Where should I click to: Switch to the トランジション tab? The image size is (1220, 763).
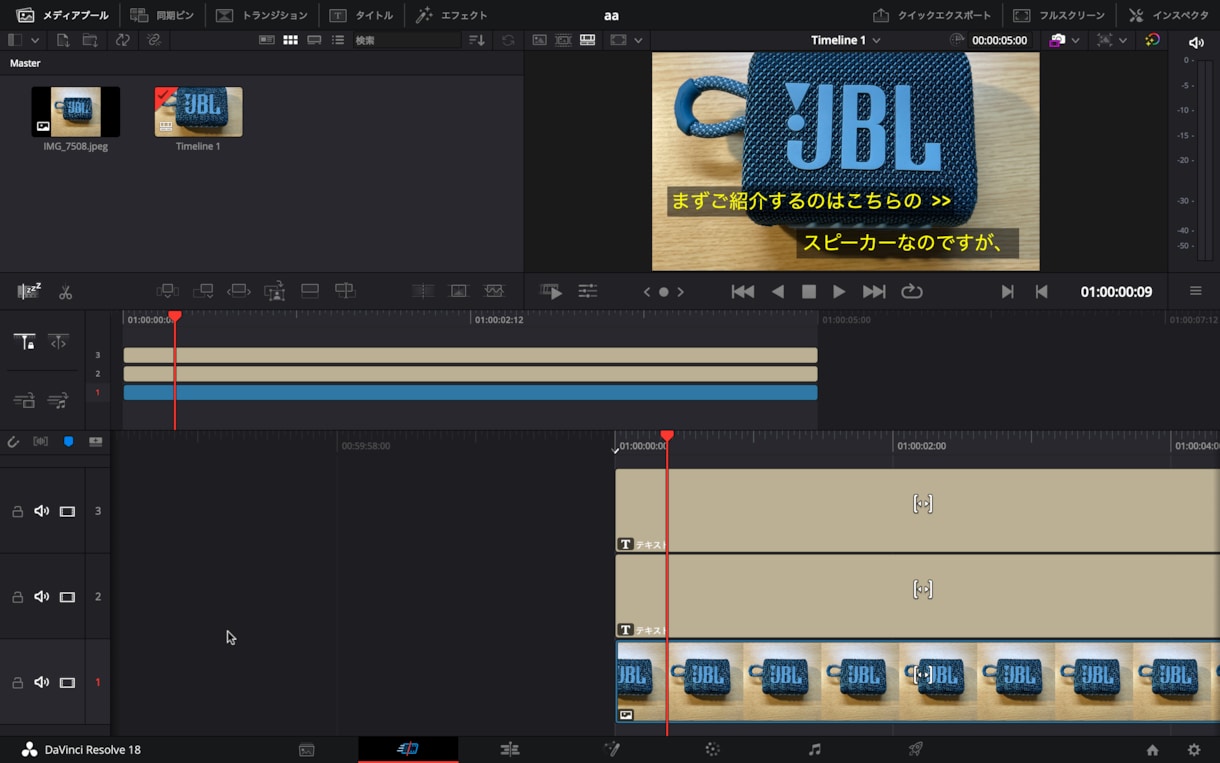click(x=262, y=15)
